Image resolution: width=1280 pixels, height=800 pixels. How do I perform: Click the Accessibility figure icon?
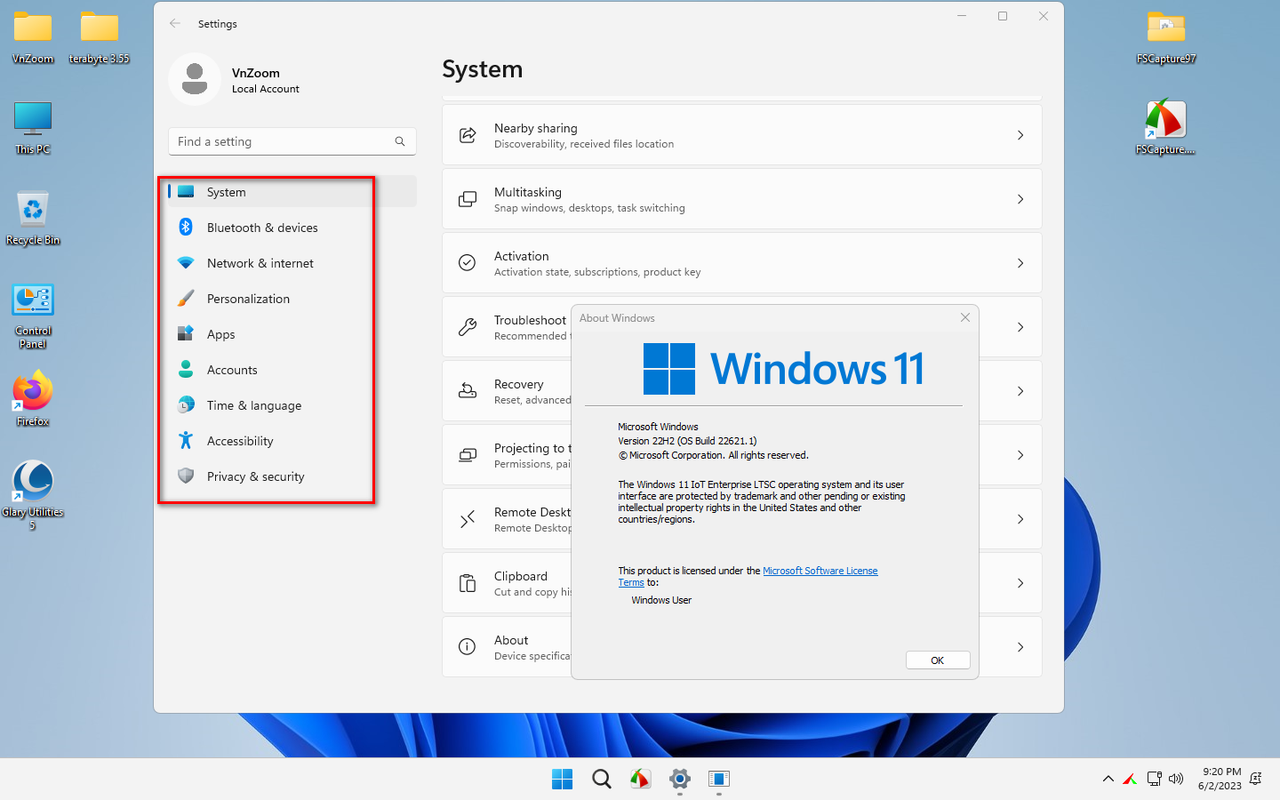[x=185, y=441]
